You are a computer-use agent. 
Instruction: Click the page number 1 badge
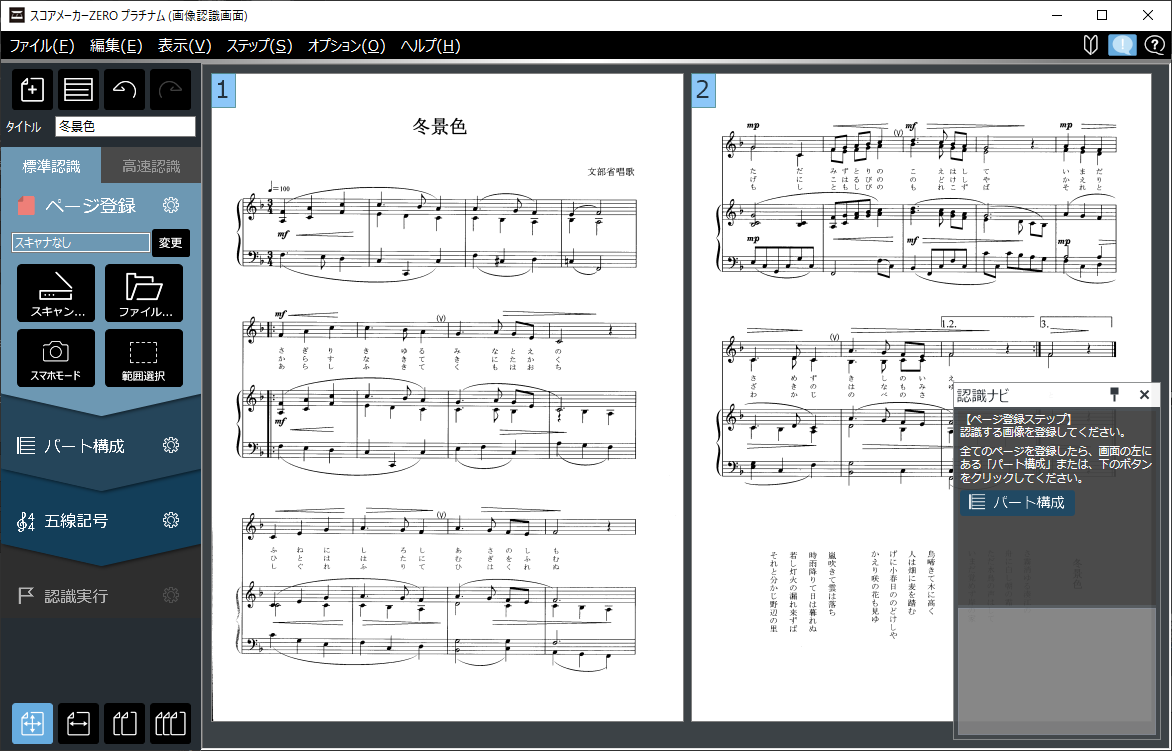tap(223, 90)
